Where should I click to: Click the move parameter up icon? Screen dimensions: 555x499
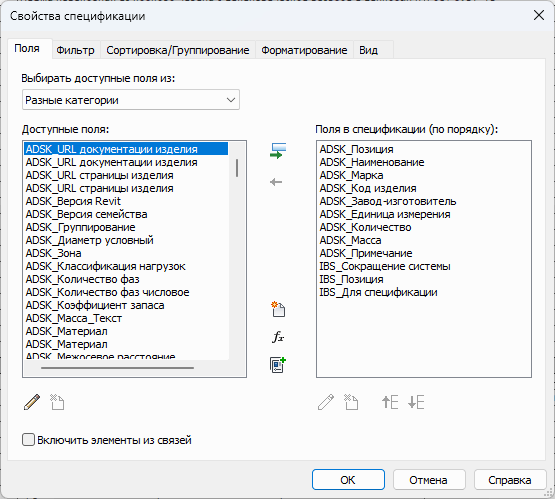tap(390, 402)
